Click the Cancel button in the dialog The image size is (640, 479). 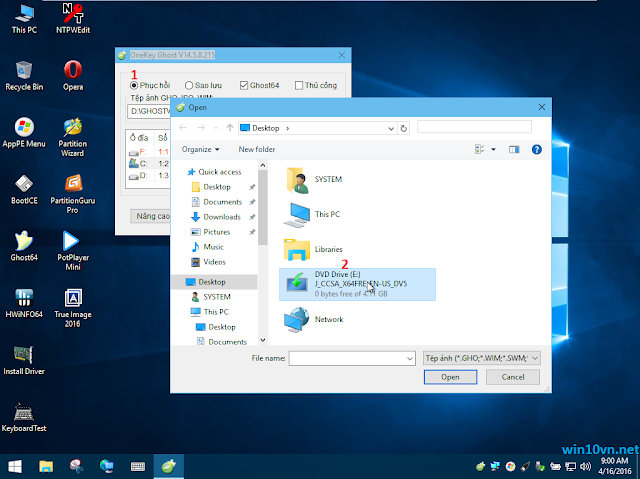coord(513,377)
